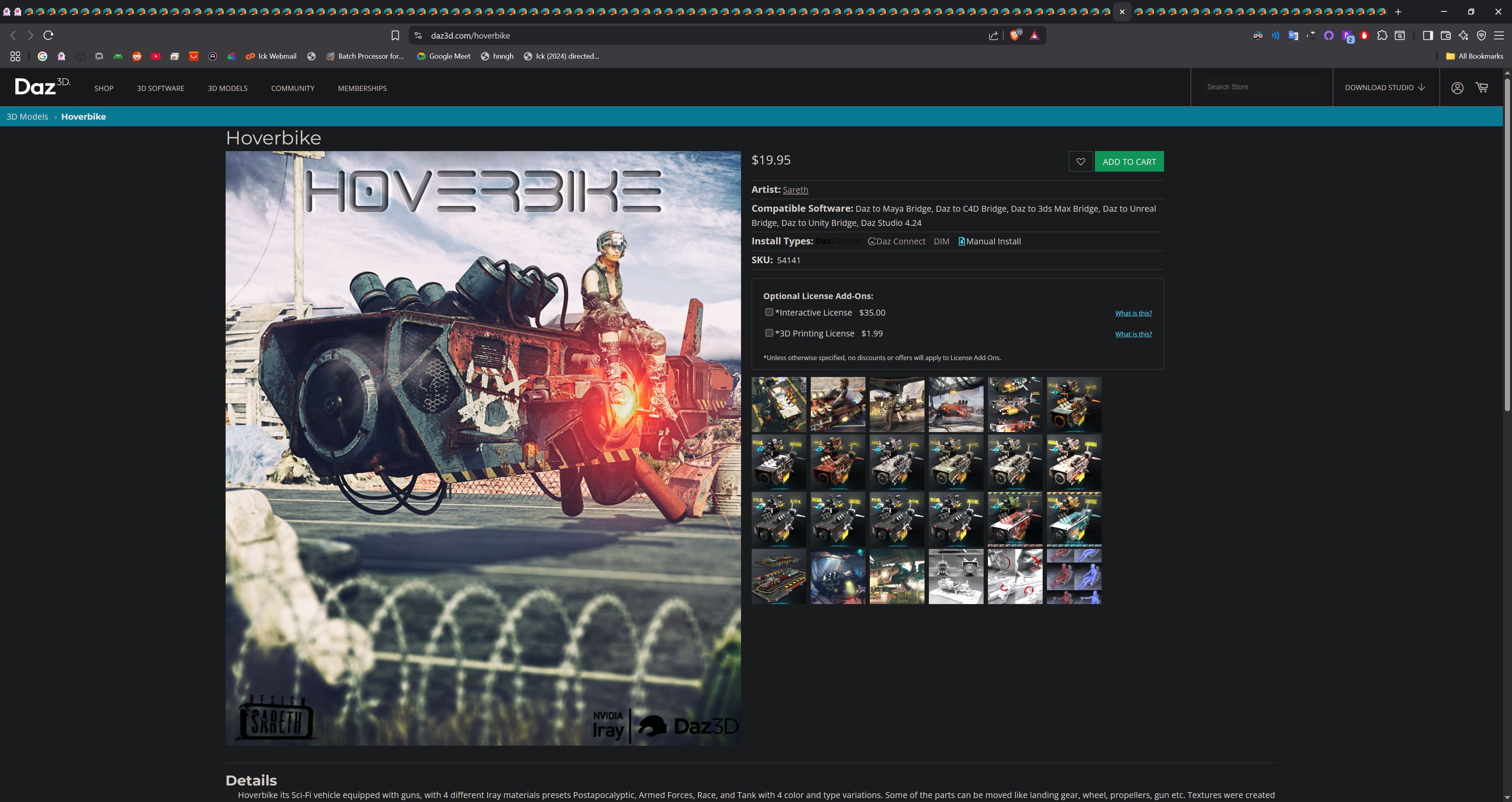Screen dimensions: 1512x802
Task: Open the browser hamburger menu
Action: click(1499, 36)
